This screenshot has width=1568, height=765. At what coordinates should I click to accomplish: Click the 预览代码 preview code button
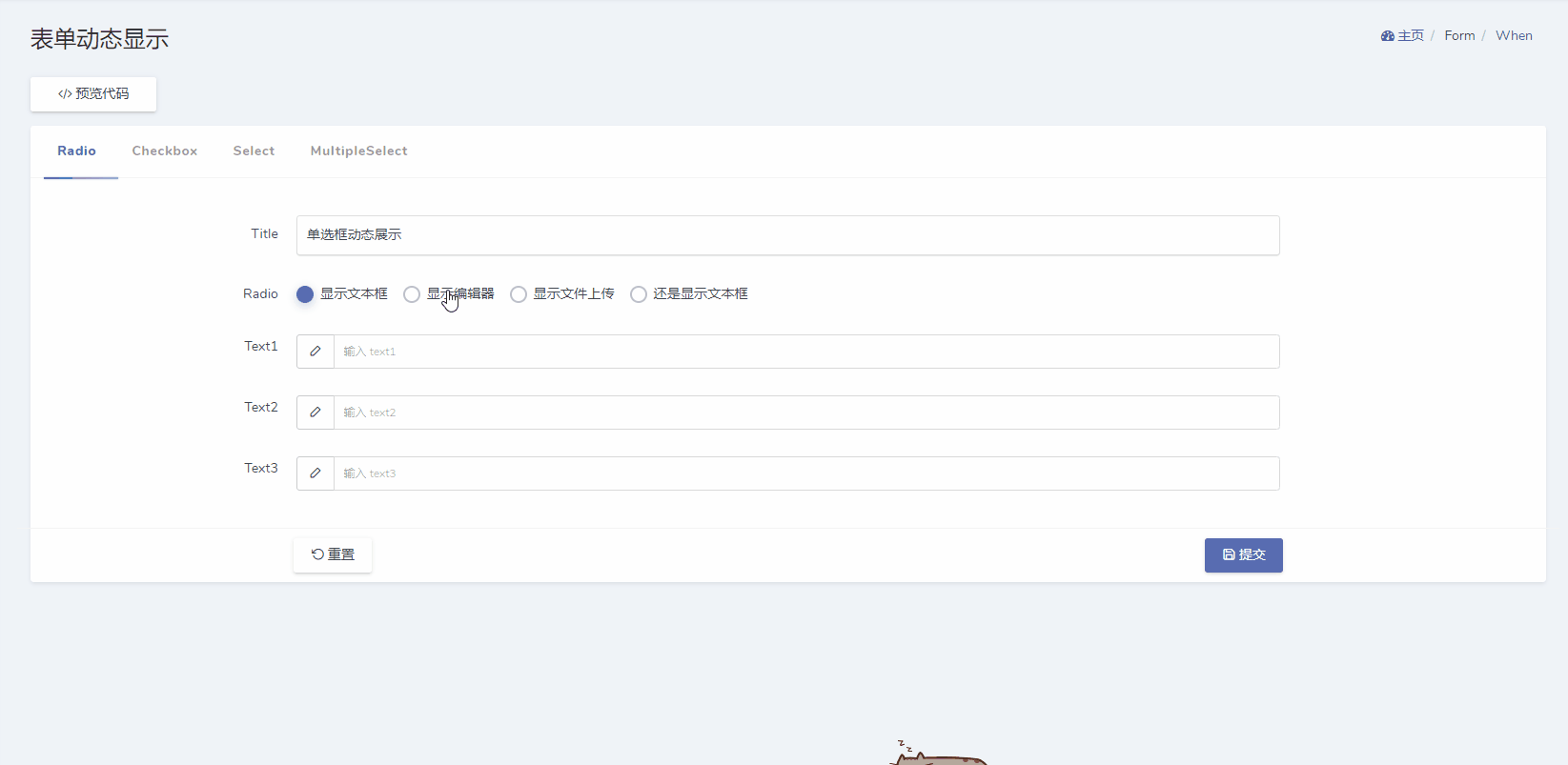tap(93, 94)
